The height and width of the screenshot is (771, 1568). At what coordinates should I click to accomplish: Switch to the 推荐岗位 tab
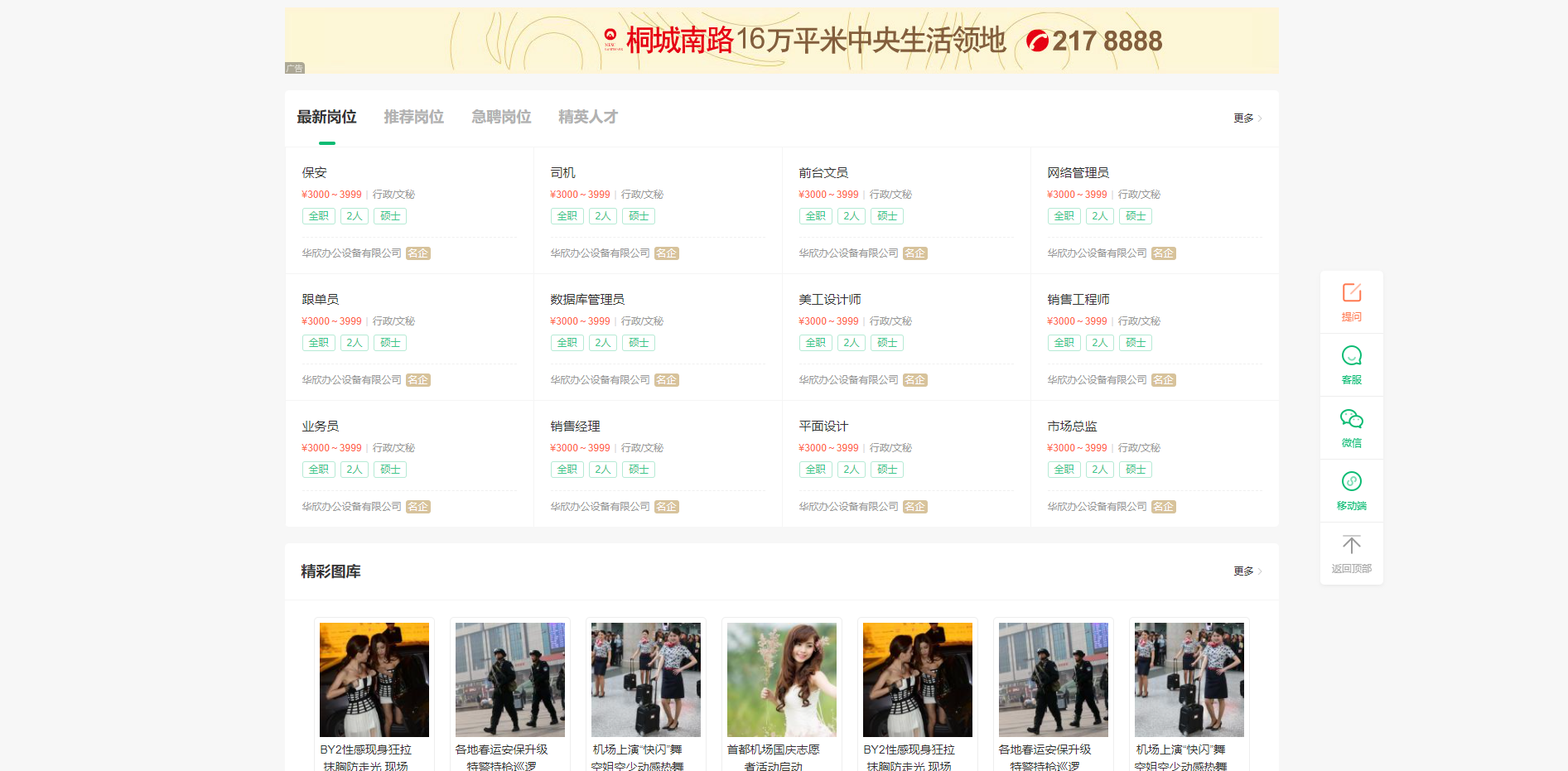[x=413, y=118]
